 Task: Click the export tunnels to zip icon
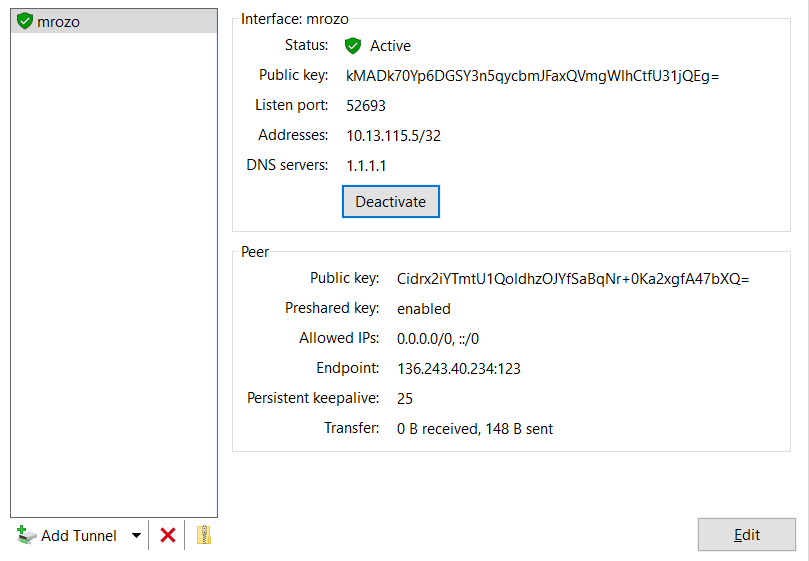[x=204, y=536]
